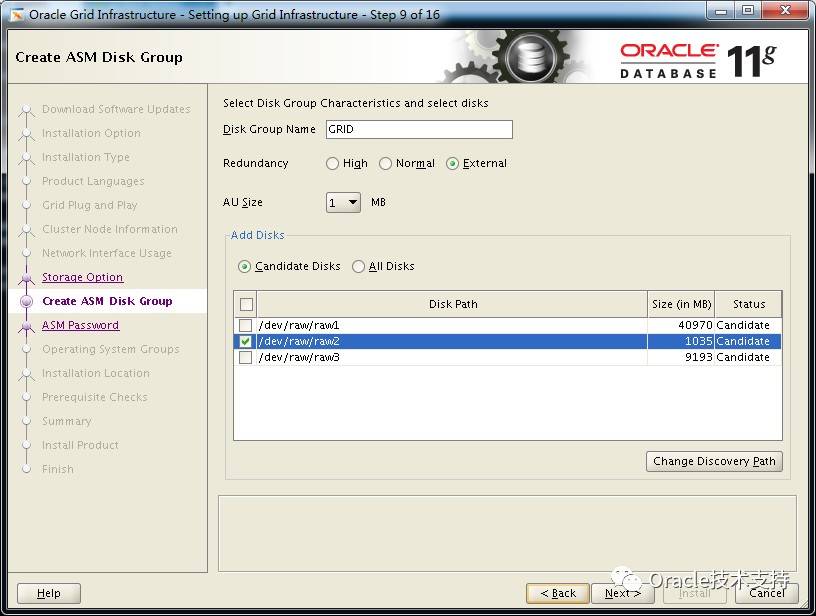The image size is (816, 616).
Task: Click the Installation Type step
Action: click(x=86, y=157)
